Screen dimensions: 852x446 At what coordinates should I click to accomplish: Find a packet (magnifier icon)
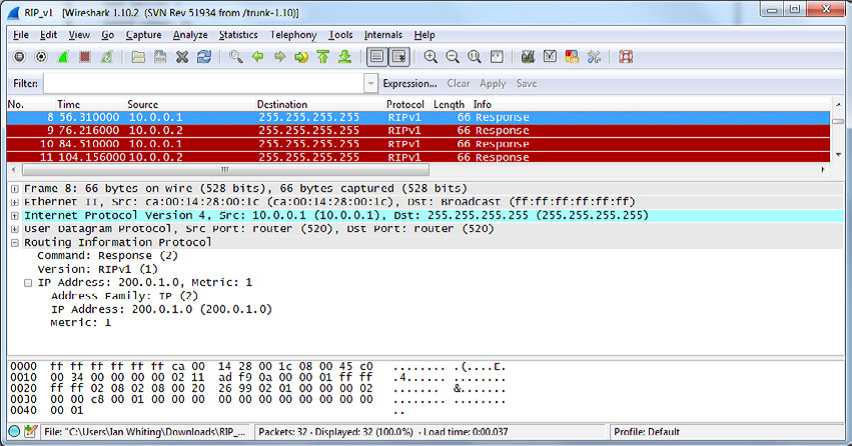235,56
